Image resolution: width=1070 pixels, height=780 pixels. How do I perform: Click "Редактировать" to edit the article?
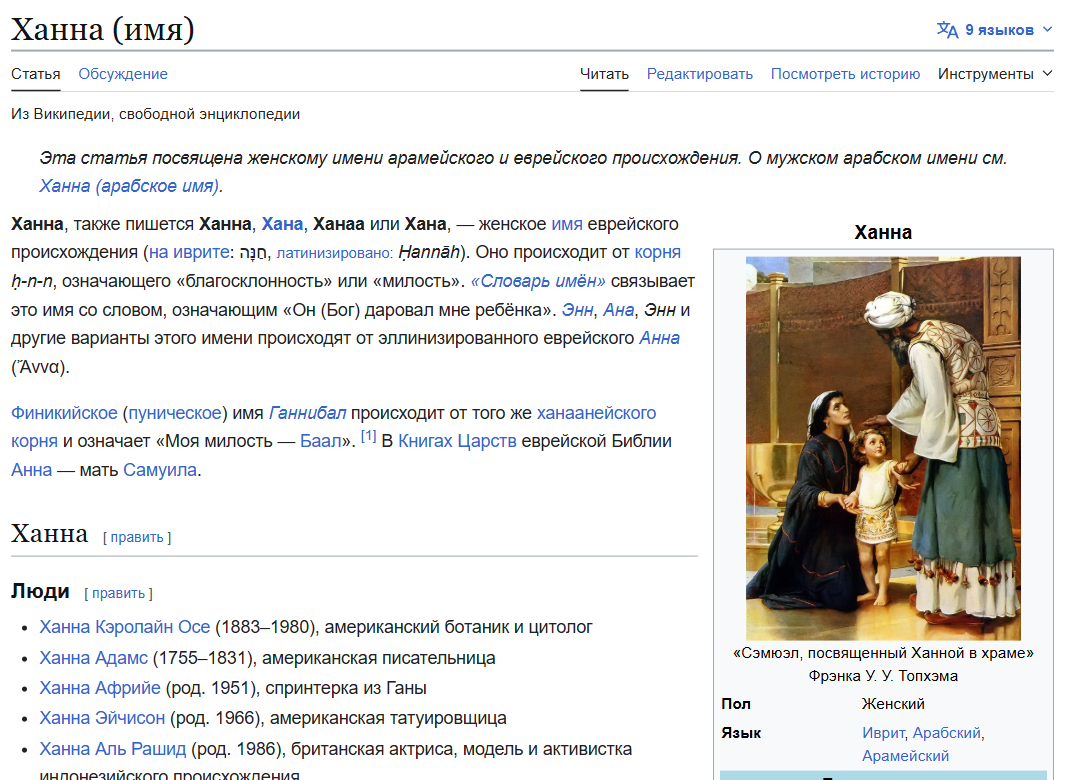coord(699,73)
